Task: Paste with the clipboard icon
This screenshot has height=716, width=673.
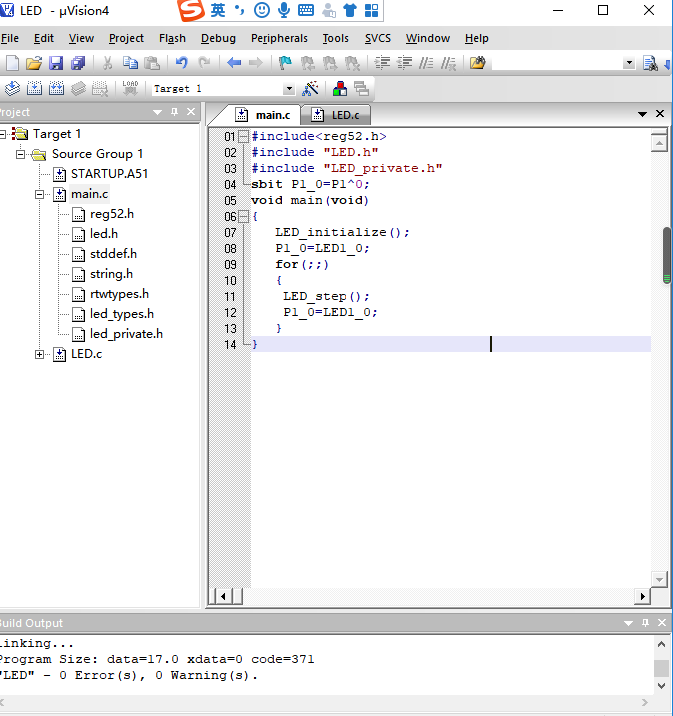Action: [152, 63]
